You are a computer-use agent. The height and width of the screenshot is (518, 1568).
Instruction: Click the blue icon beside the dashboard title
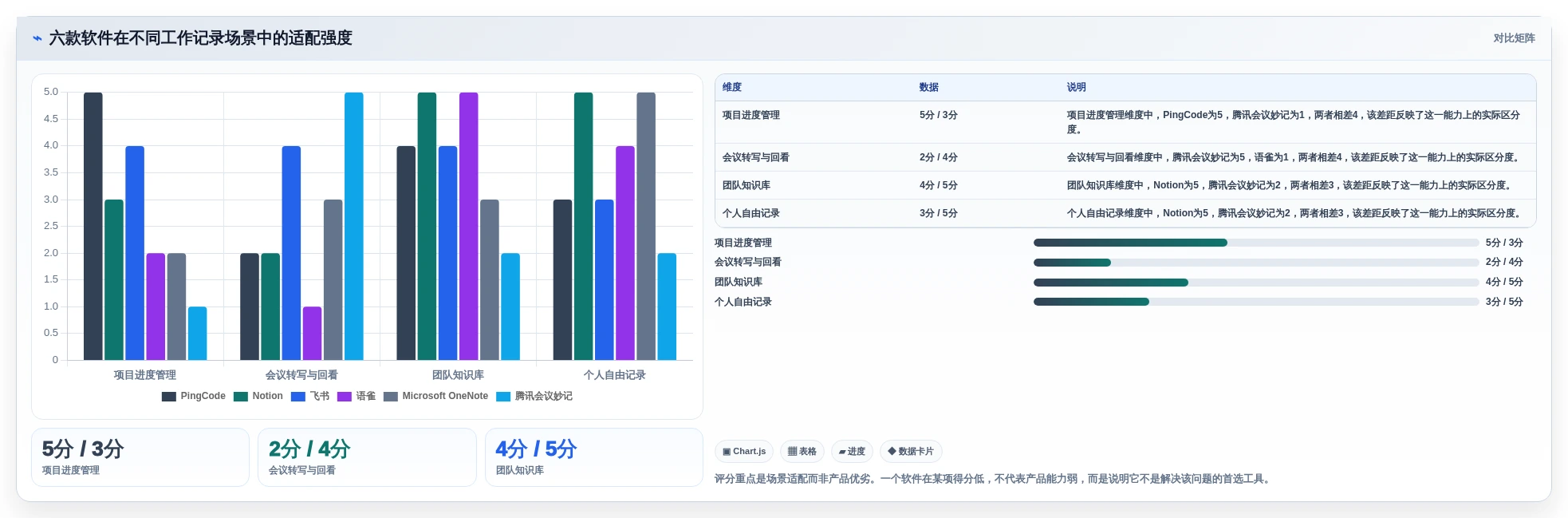click(37, 38)
